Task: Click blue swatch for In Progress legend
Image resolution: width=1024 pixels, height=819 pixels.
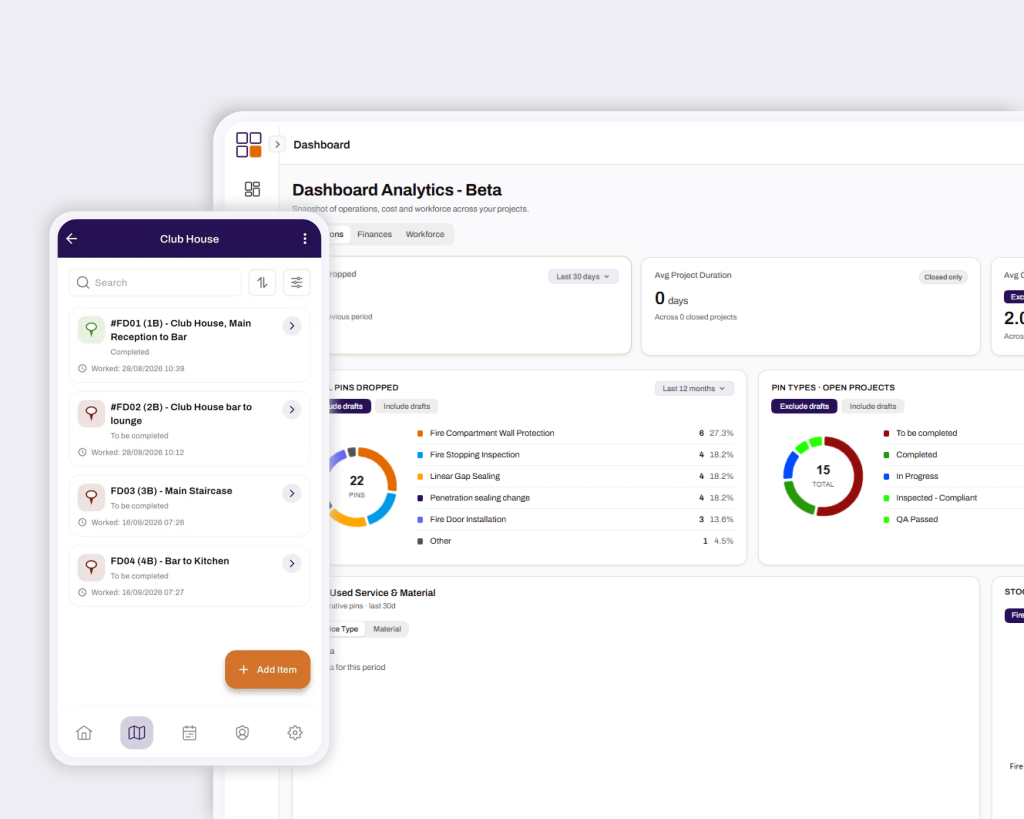Action: (886, 477)
